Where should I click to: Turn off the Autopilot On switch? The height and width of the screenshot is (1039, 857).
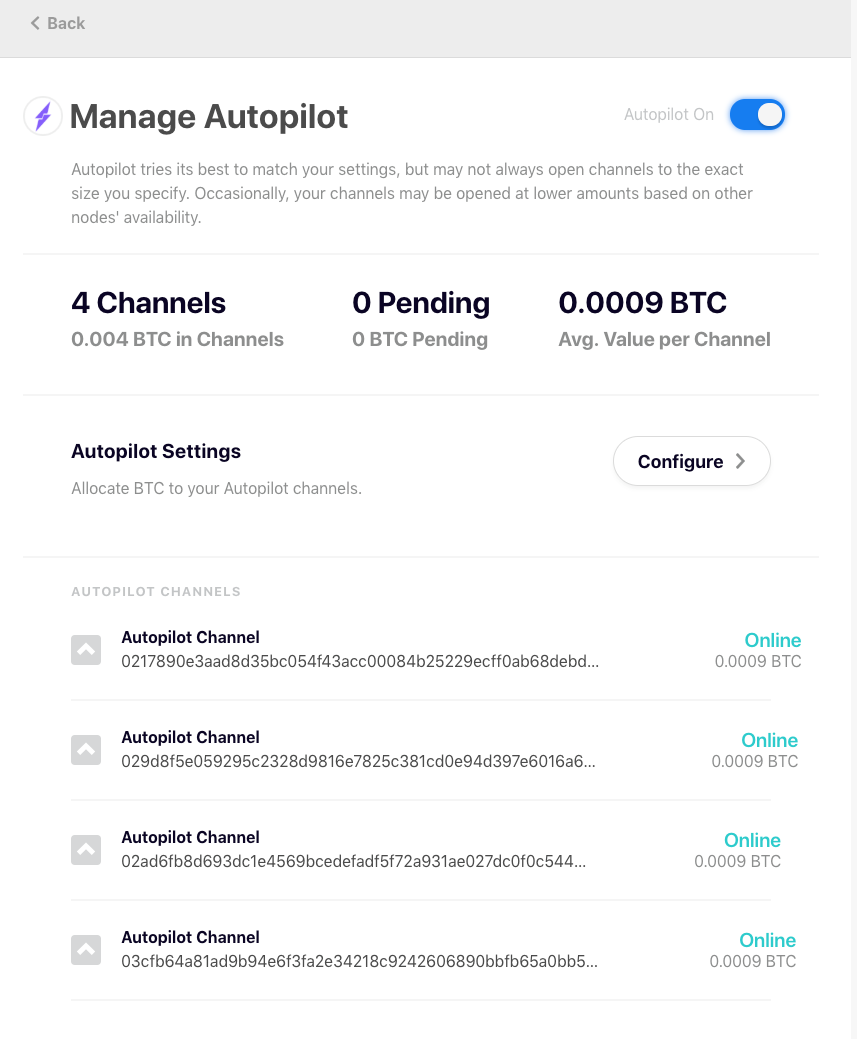click(x=757, y=115)
